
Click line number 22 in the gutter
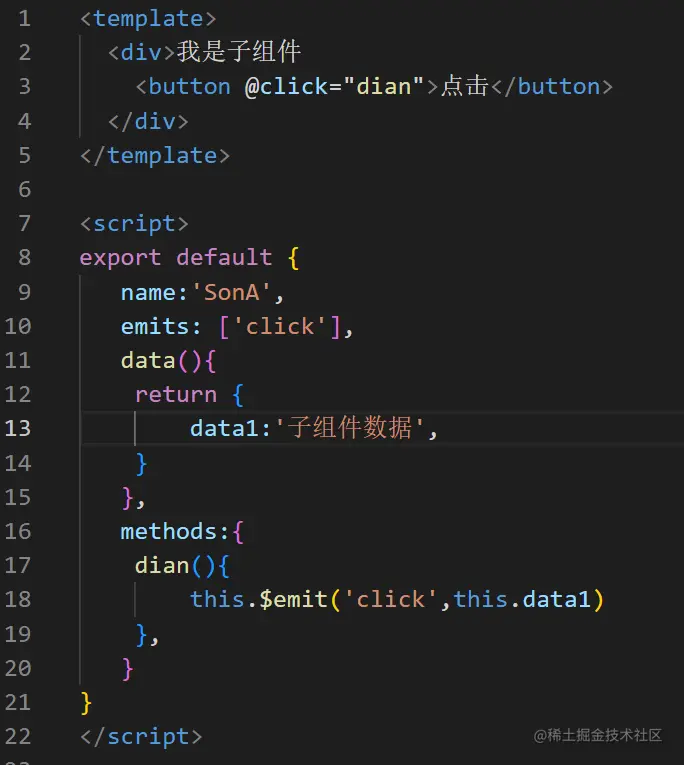tap(18, 736)
